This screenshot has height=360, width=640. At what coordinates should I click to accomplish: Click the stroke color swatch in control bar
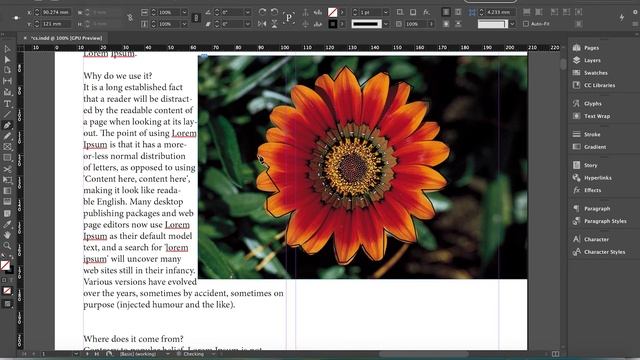pyautogui.click(x=333, y=24)
